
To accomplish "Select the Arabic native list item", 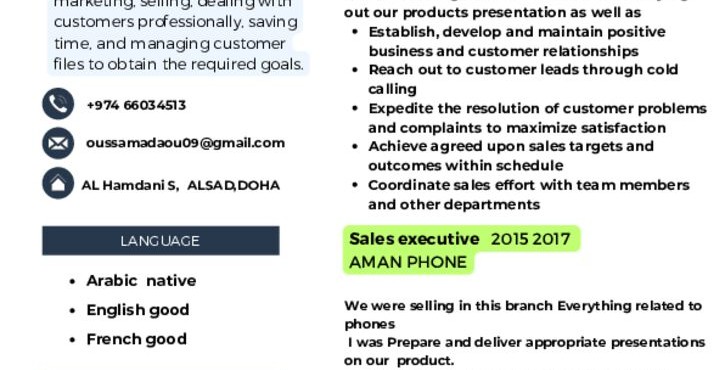I will coord(141,281).
